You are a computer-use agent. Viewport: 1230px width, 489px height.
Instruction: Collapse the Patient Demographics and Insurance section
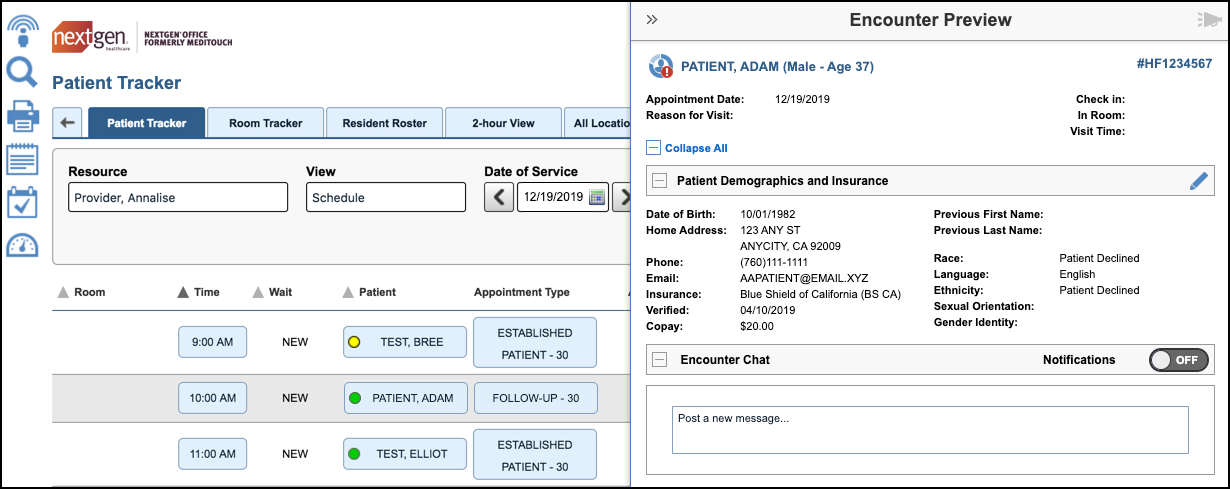660,181
